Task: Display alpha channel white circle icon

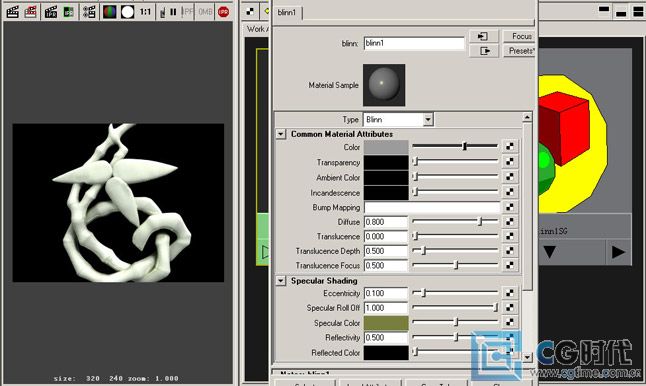Action: click(127, 12)
